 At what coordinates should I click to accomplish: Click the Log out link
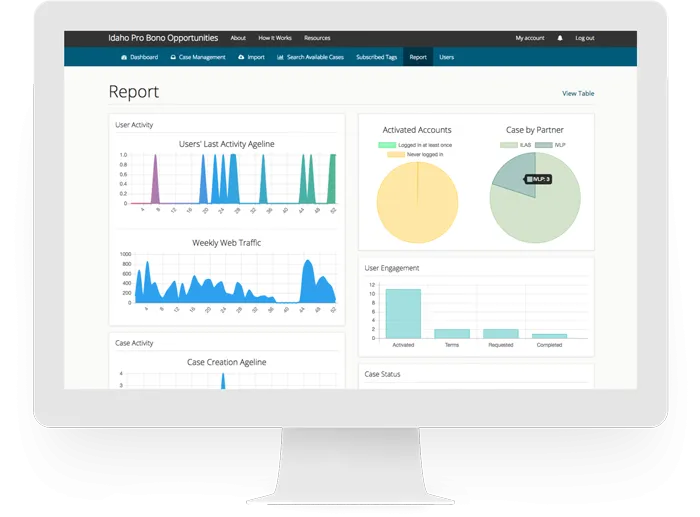pyautogui.click(x=584, y=38)
